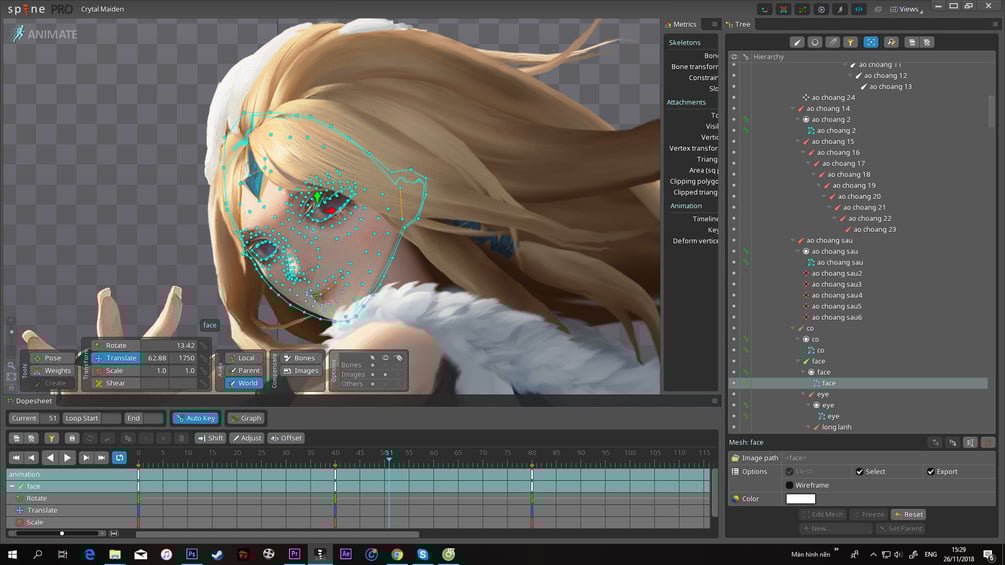
Task: Select the Weights tool
Action: (53, 370)
